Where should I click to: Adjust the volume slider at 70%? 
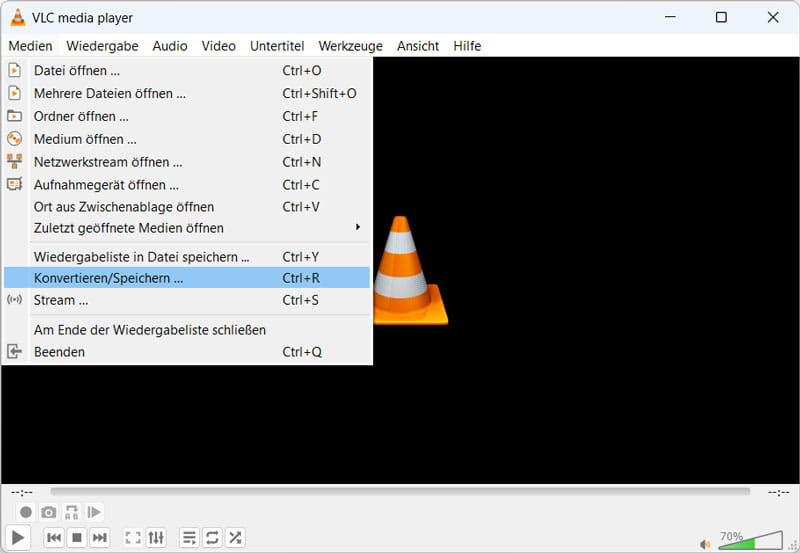[x=751, y=540]
